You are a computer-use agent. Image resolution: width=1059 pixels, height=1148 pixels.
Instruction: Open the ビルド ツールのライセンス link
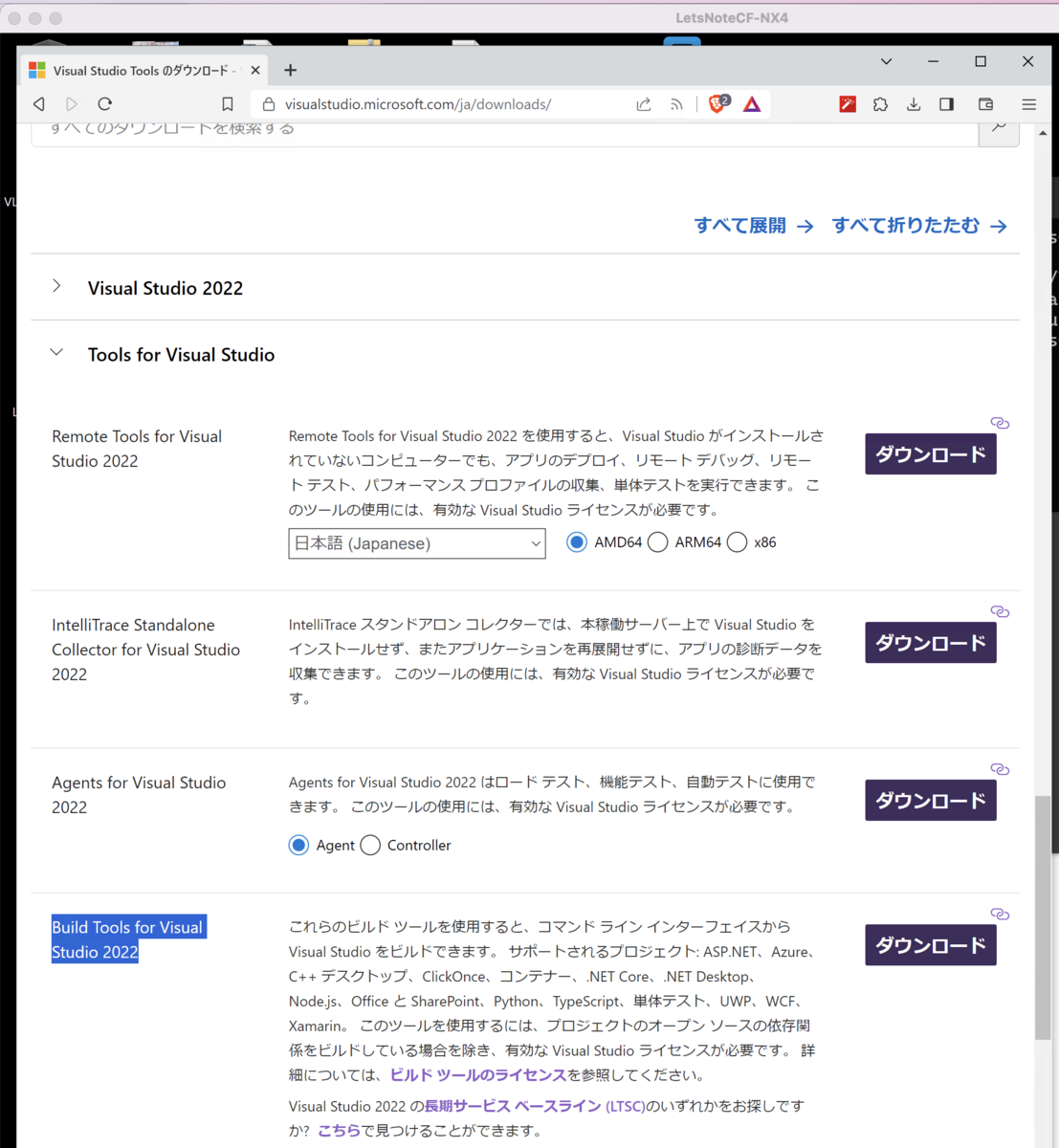pyautogui.click(x=478, y=1075)
